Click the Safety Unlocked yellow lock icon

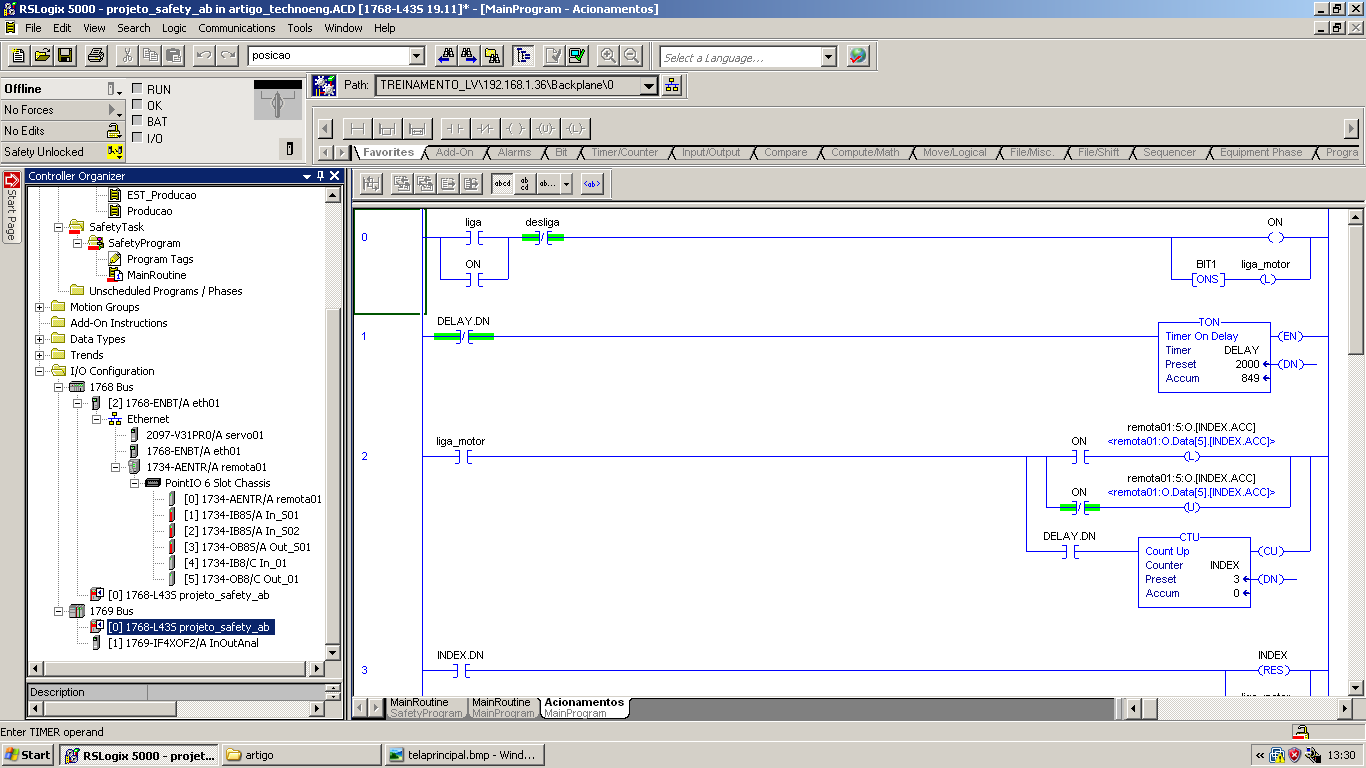click(x=115, y=152)
